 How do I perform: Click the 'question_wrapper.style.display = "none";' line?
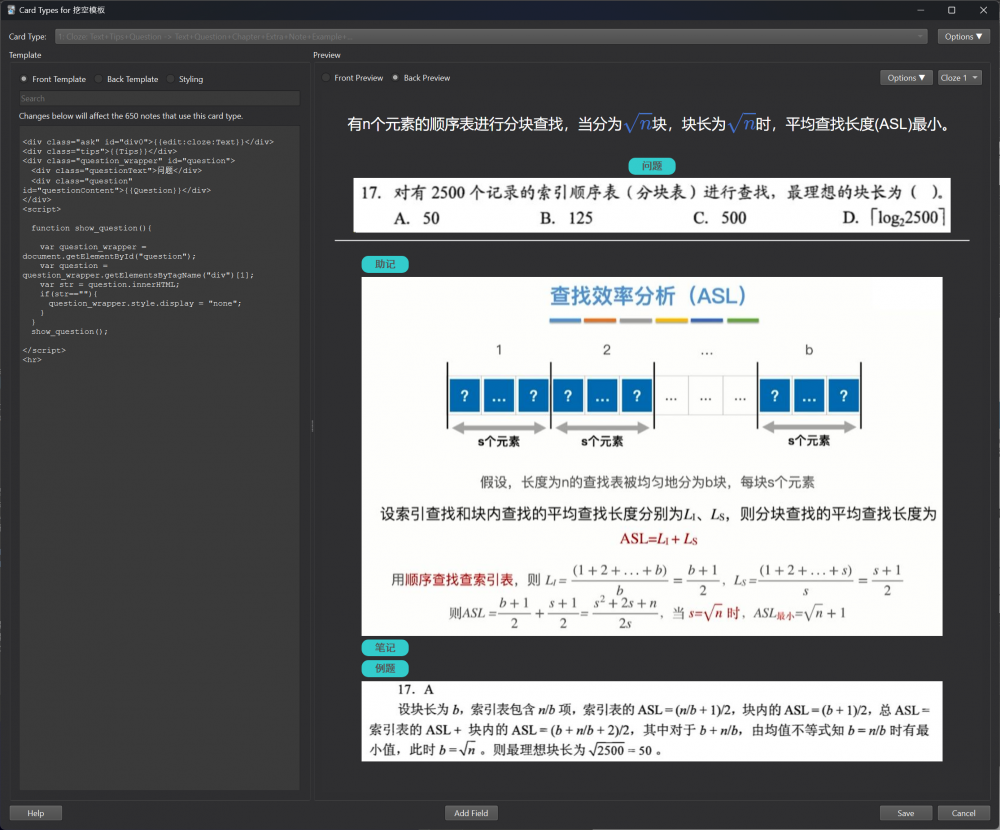(145, 304)
